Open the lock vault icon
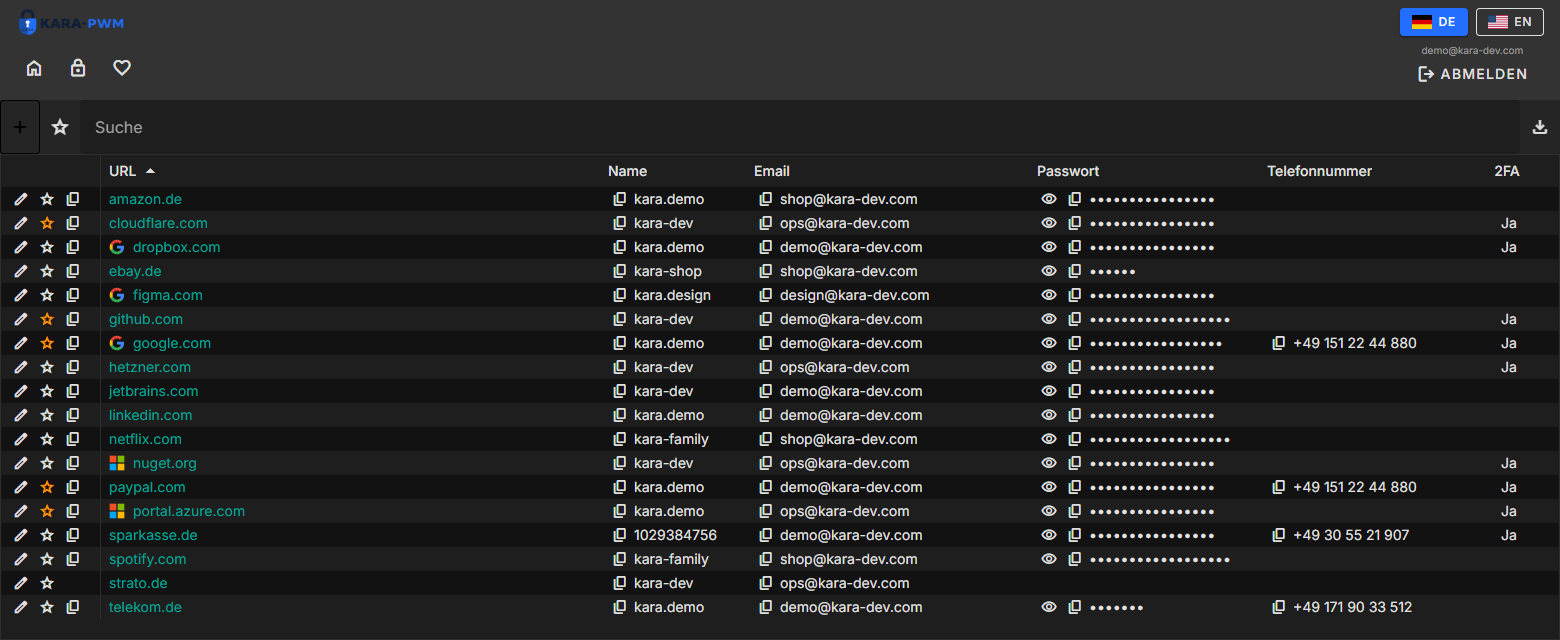 click(x=78, y=68)
